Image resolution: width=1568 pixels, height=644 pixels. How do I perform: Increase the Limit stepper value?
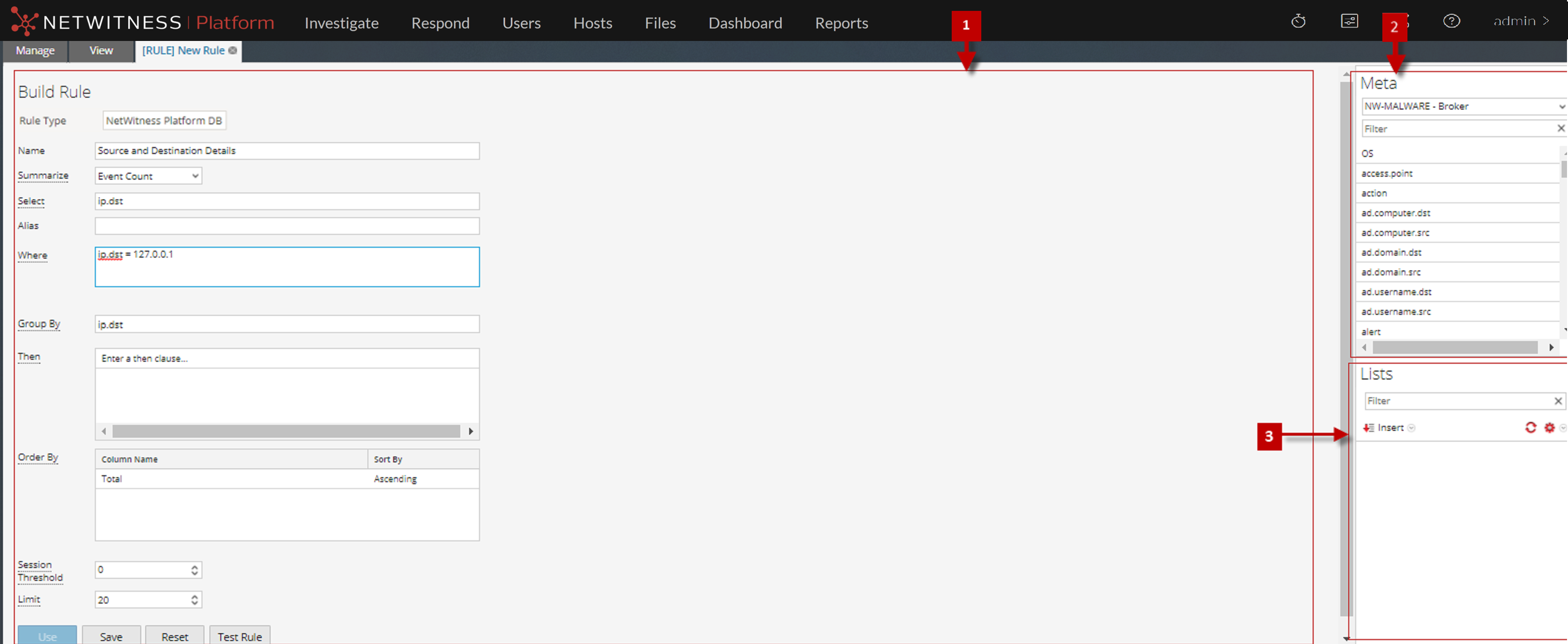tap(194, 596)
